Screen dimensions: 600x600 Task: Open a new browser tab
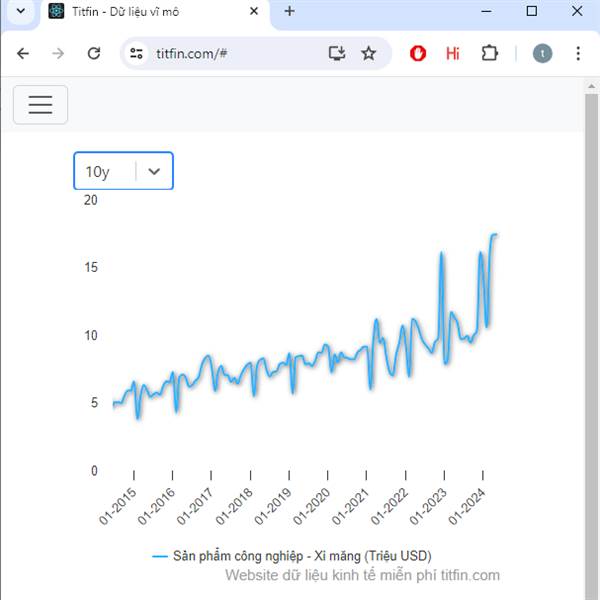tap(290, 11)
